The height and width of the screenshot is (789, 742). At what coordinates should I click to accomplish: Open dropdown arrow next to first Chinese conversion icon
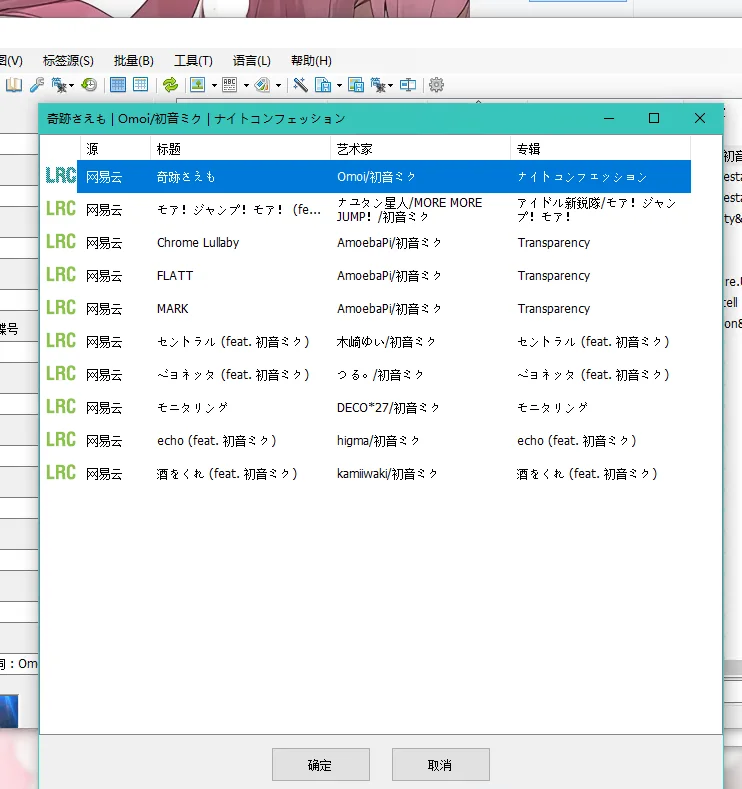tap(71, 86)
